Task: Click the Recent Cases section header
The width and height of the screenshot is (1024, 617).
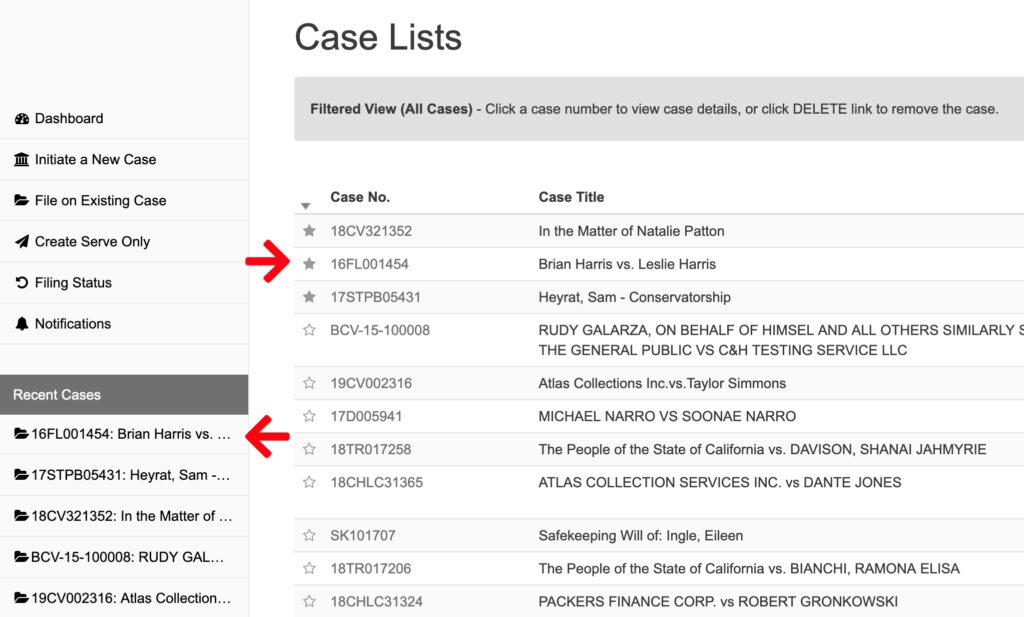Action: click(57, 394)
